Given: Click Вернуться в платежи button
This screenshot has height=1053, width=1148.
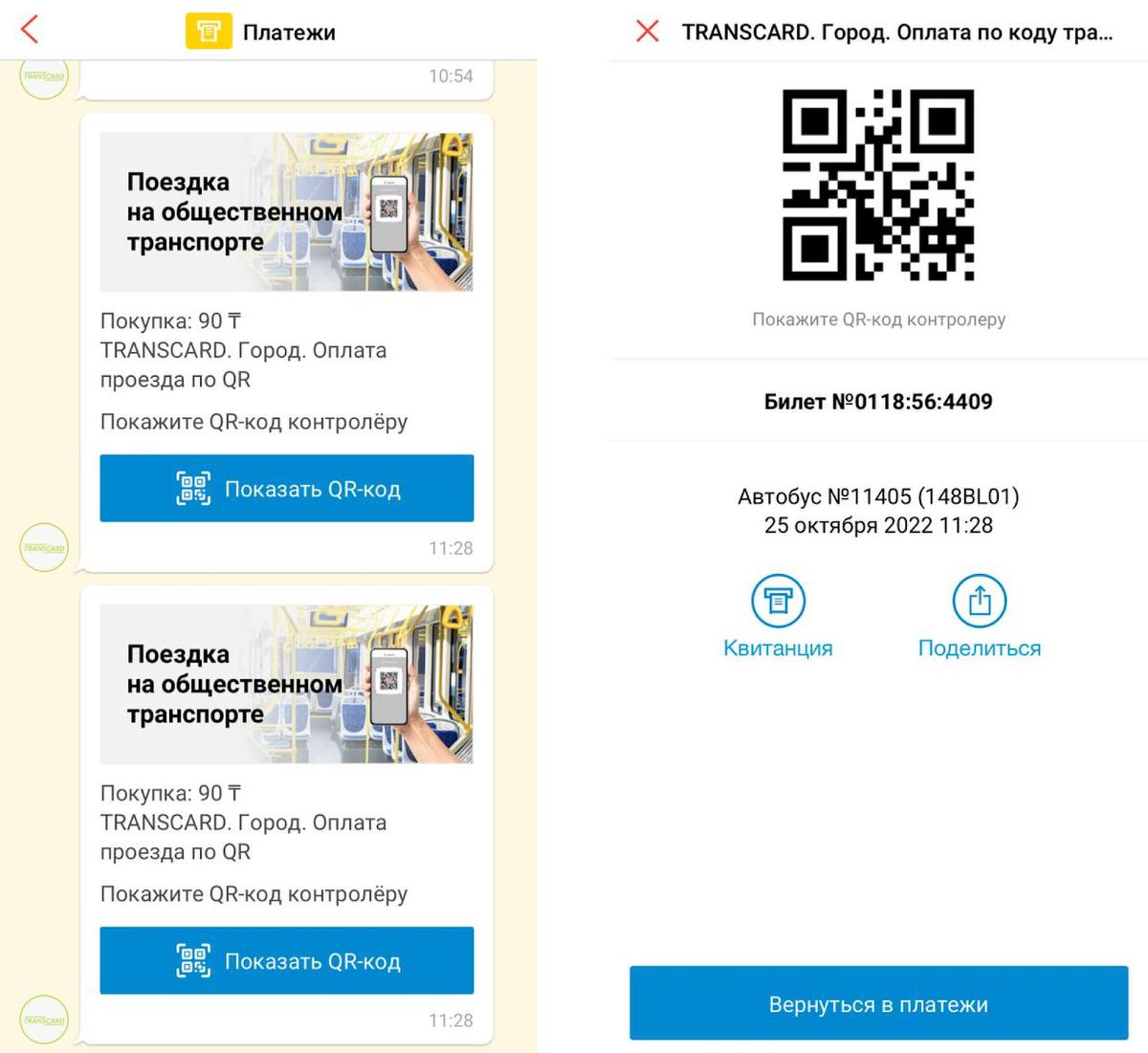Looking at the screenshot, I should pos(878,1003).
